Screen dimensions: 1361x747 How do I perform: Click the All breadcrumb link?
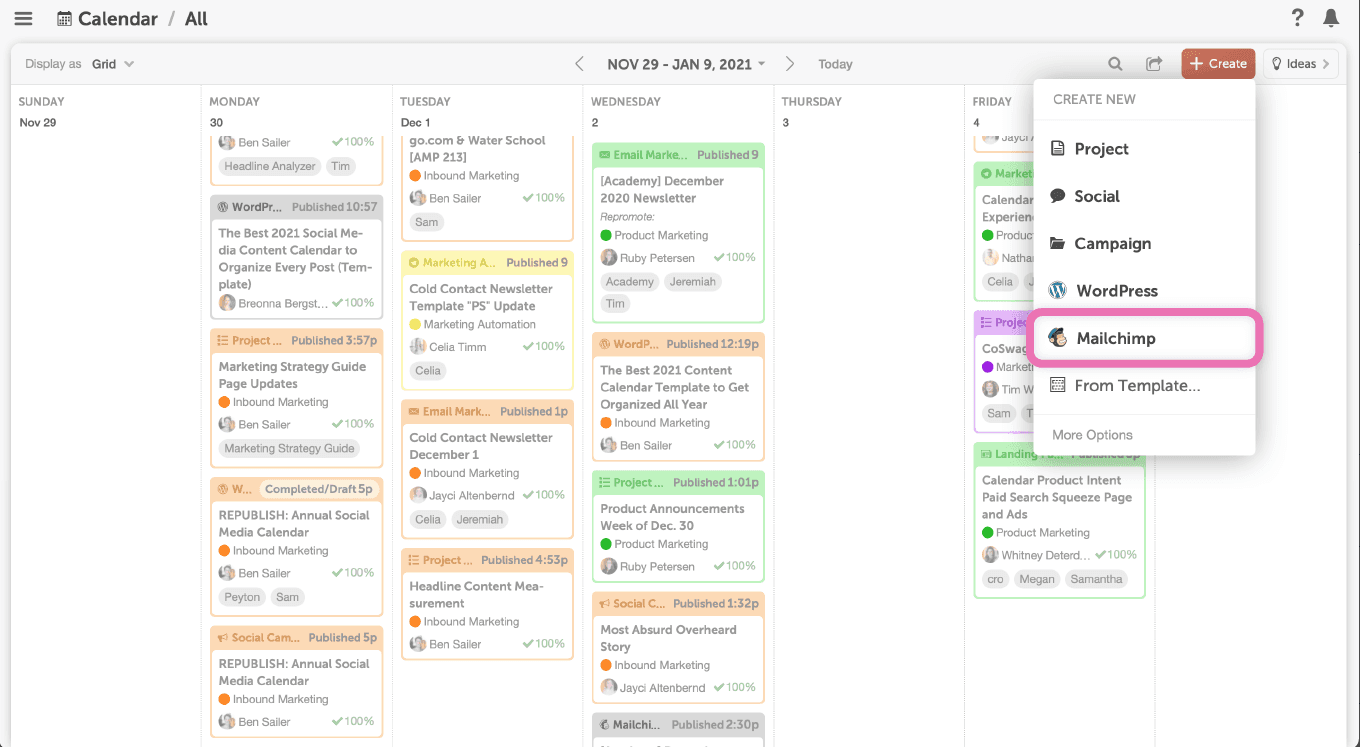pyautogui.click(x=196, y=19)
